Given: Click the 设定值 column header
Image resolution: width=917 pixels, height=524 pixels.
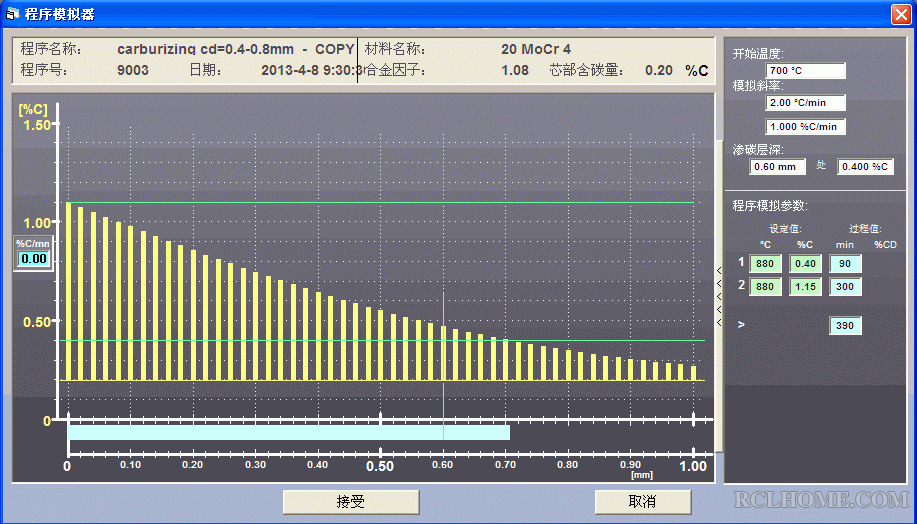Looking at the screenshot, I should click(x=785, y=229).
